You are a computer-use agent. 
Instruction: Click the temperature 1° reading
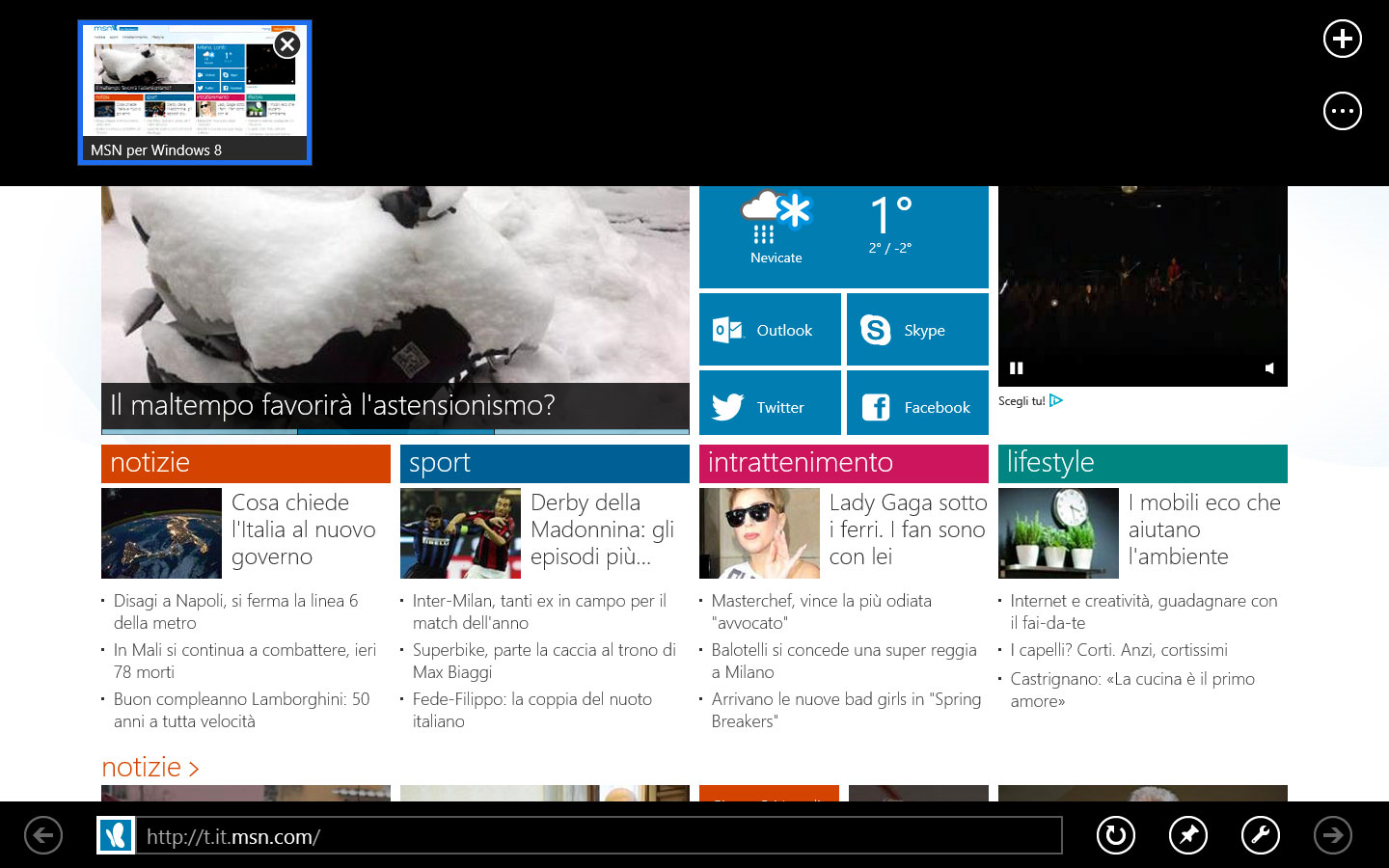[890, 214]
